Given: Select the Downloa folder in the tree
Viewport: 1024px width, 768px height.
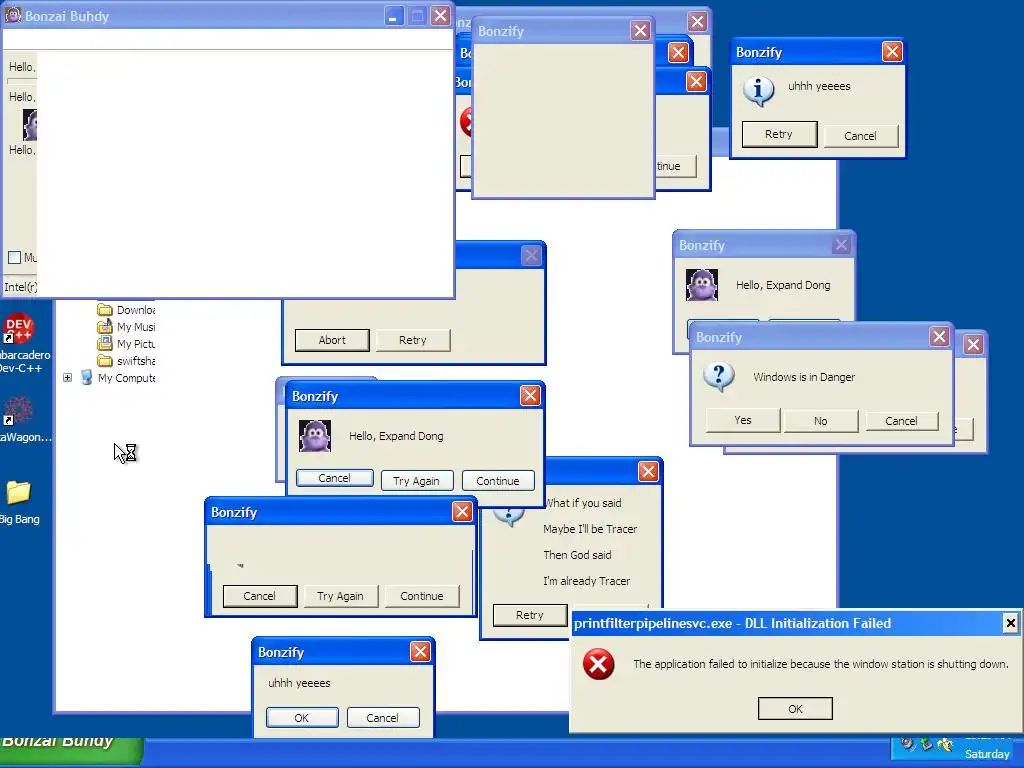Looking at the screenshot, I should pyautogui.click(x=127, y=310).
